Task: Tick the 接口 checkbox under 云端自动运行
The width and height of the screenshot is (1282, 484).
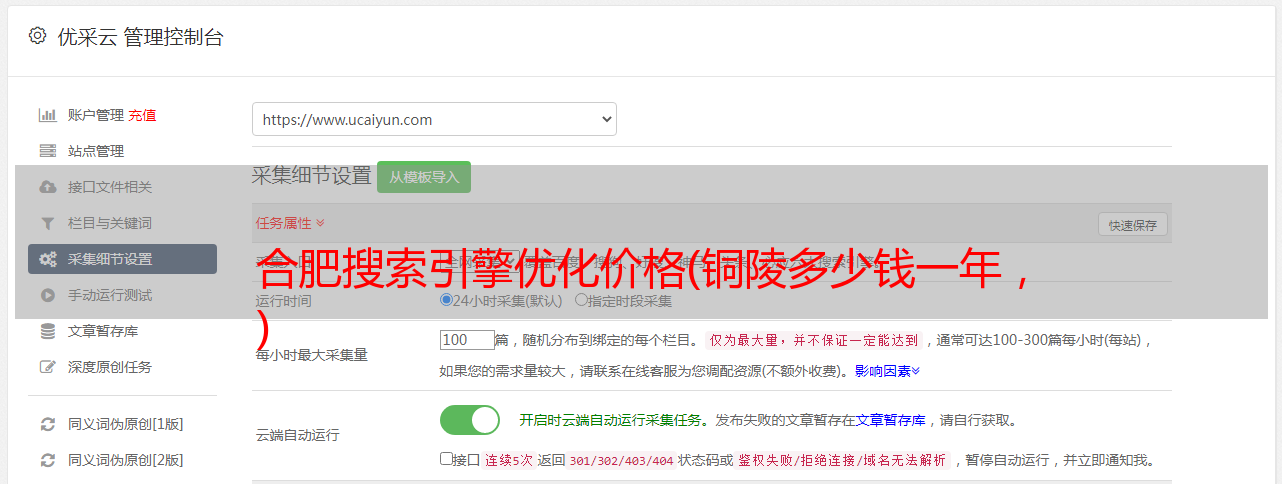Action: click(x=446, y=459)
